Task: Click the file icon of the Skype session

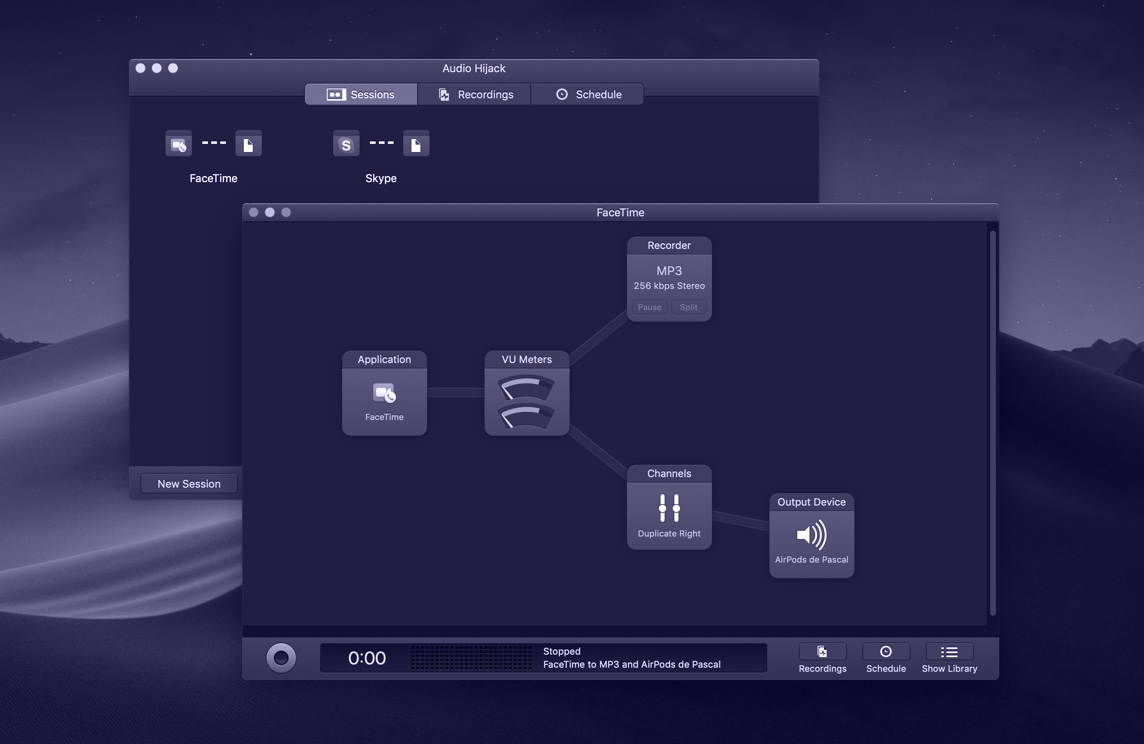Action: coord(416,144)
